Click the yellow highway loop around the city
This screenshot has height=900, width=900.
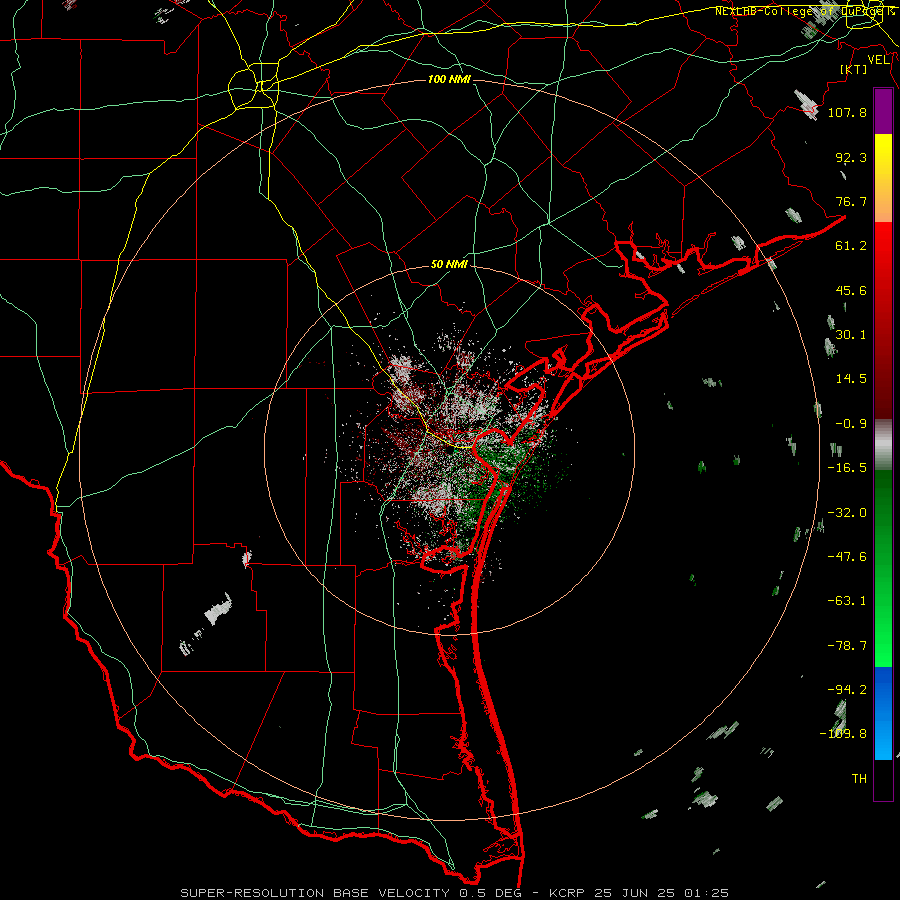(254, 87)
